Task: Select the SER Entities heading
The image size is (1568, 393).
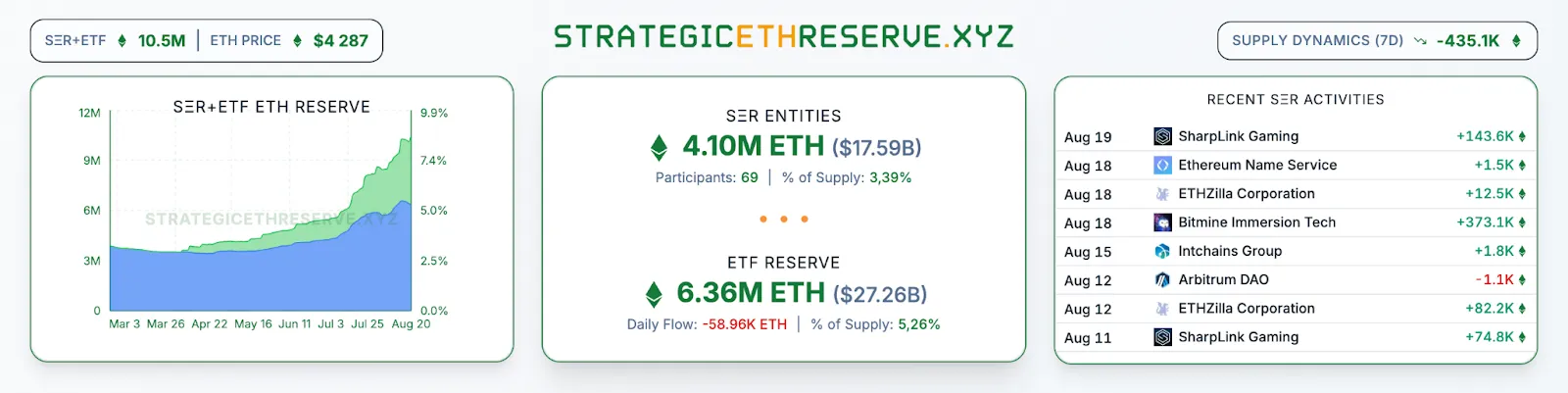Action: [x=783, y=116]
